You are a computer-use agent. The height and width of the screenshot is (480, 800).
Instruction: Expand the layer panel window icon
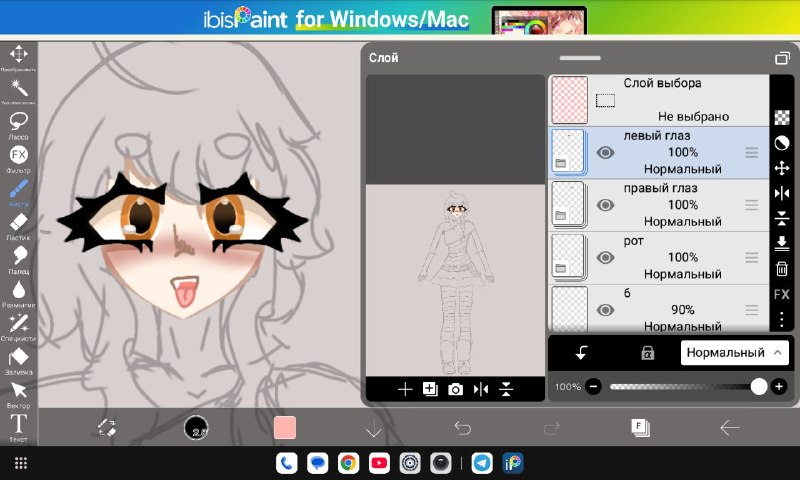click(x=782, y=59)
